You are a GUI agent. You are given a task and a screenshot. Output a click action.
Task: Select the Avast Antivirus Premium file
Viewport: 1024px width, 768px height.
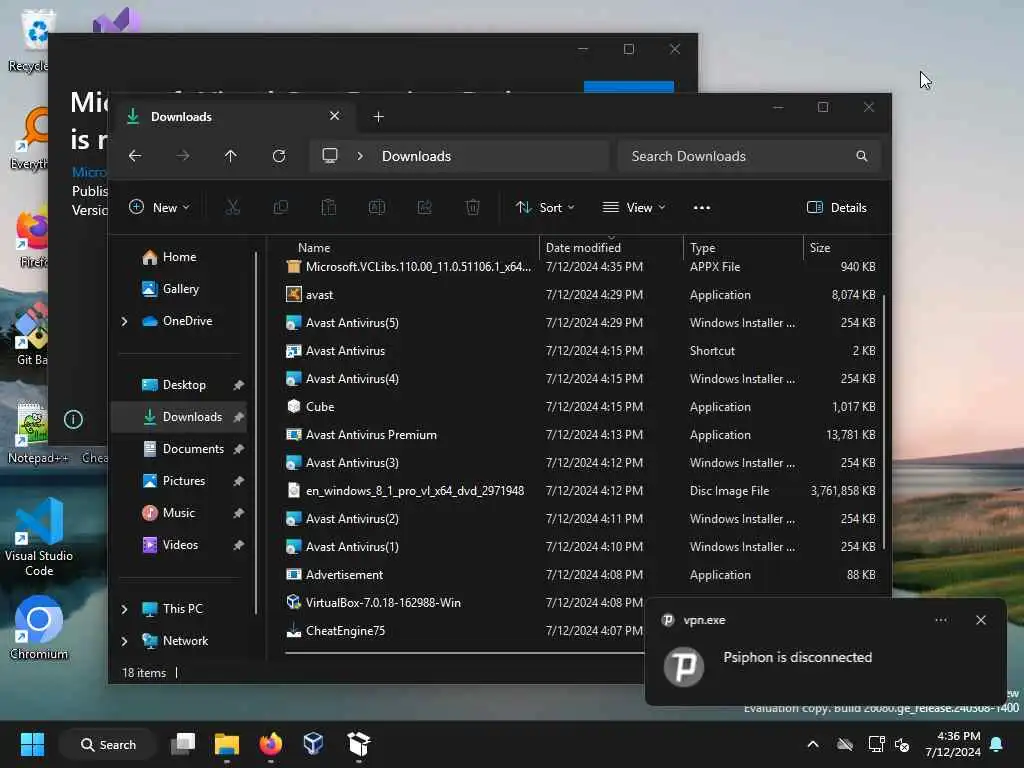[371, 434]
